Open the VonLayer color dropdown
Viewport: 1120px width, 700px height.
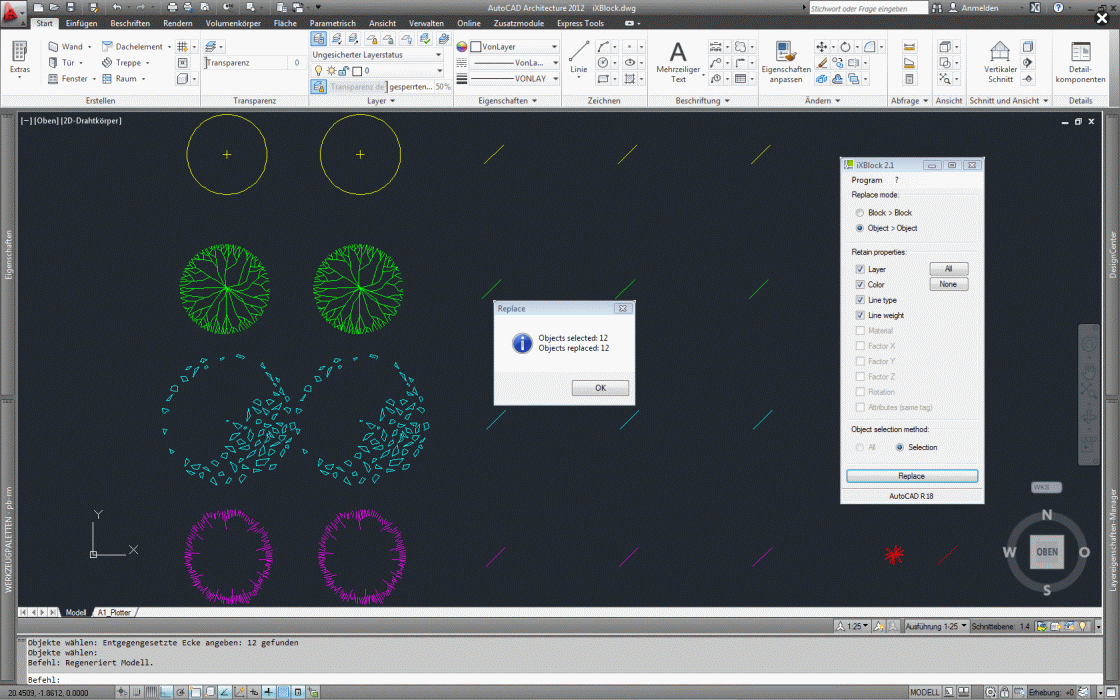click(514, 46)
